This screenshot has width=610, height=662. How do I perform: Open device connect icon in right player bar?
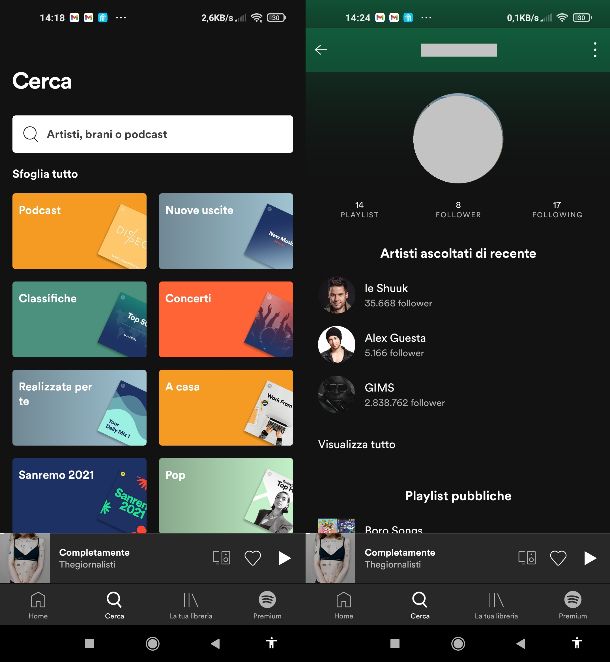pyautogui.click(x=527, y=558)
